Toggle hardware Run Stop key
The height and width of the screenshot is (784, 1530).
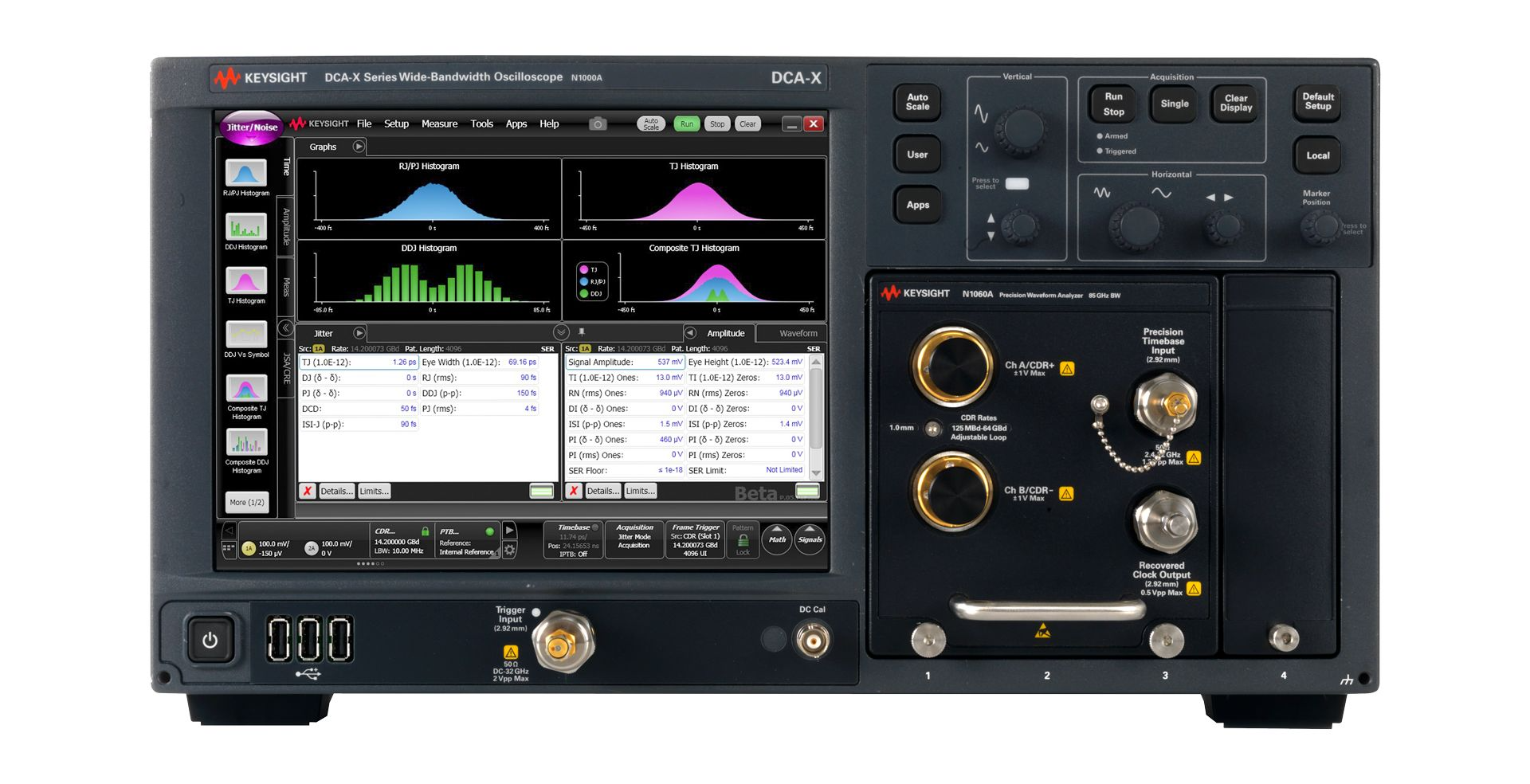(x=1113, y=104)
